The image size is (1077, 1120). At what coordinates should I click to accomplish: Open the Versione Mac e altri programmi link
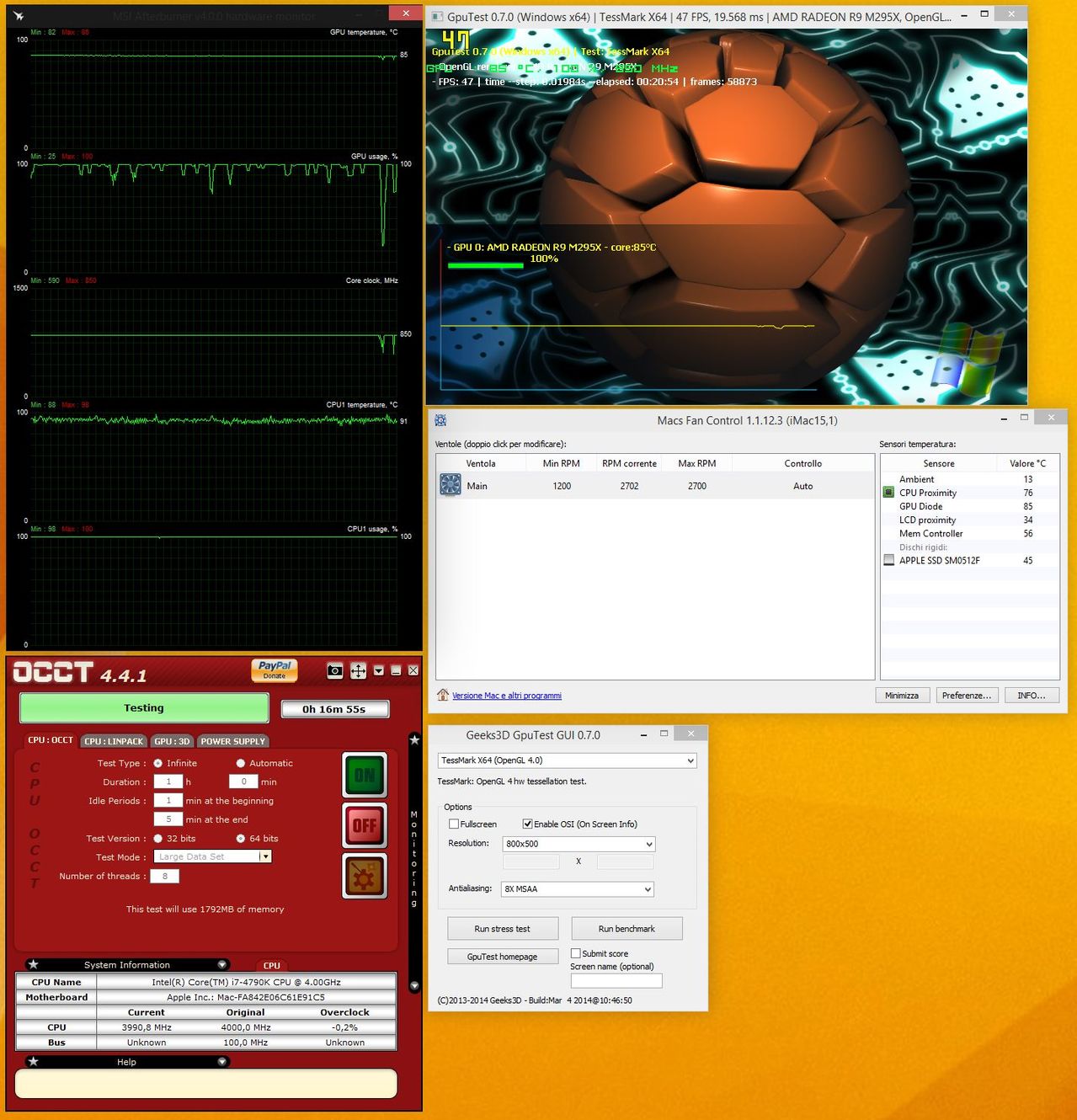(507, 696)
